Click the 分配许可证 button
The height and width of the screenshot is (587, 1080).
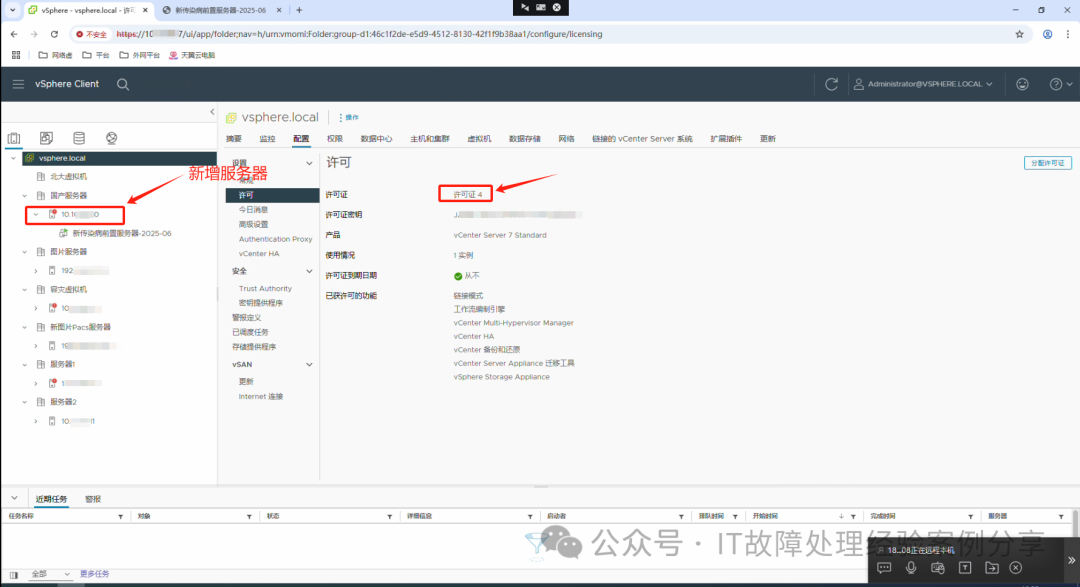1048,163
